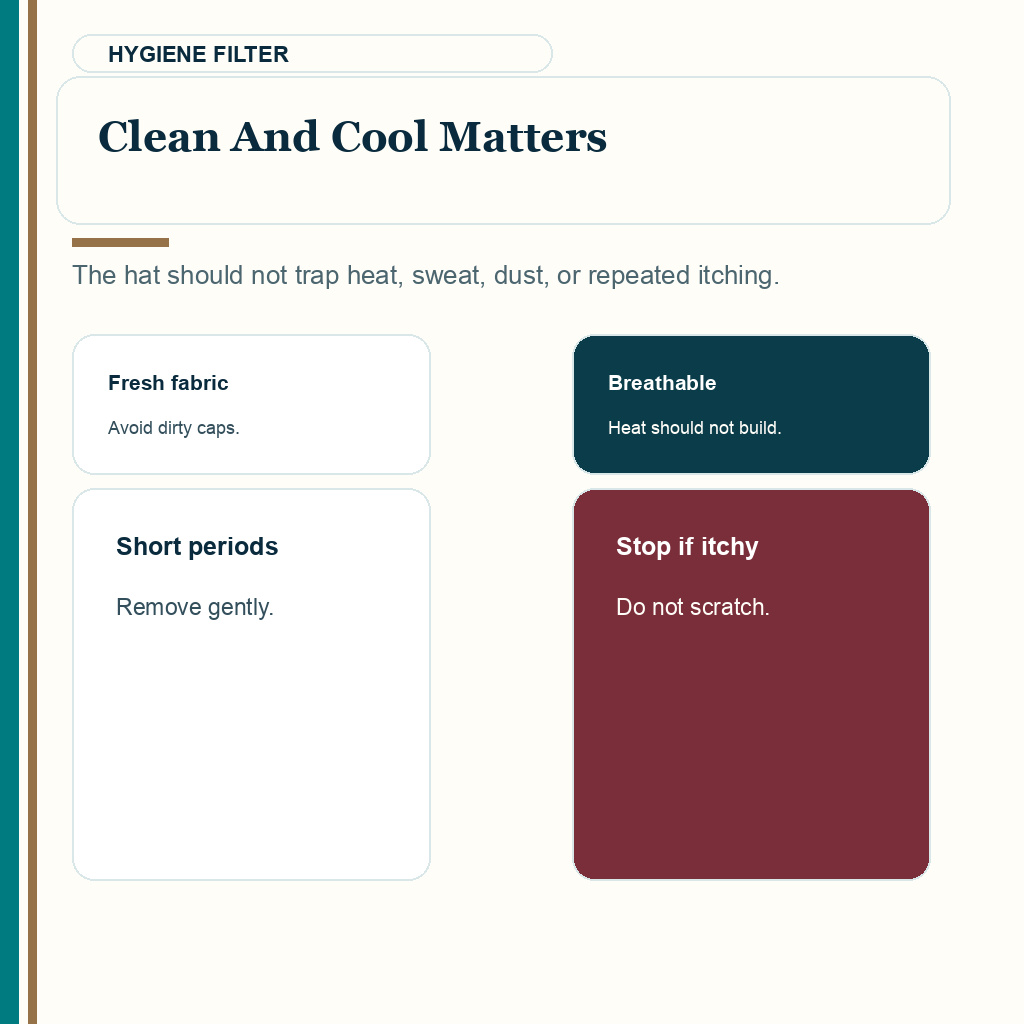Select the Clean And Cool Matters heading
Image resolution: width=1024 pixels, height=1024 pixels.
[352, 137]
